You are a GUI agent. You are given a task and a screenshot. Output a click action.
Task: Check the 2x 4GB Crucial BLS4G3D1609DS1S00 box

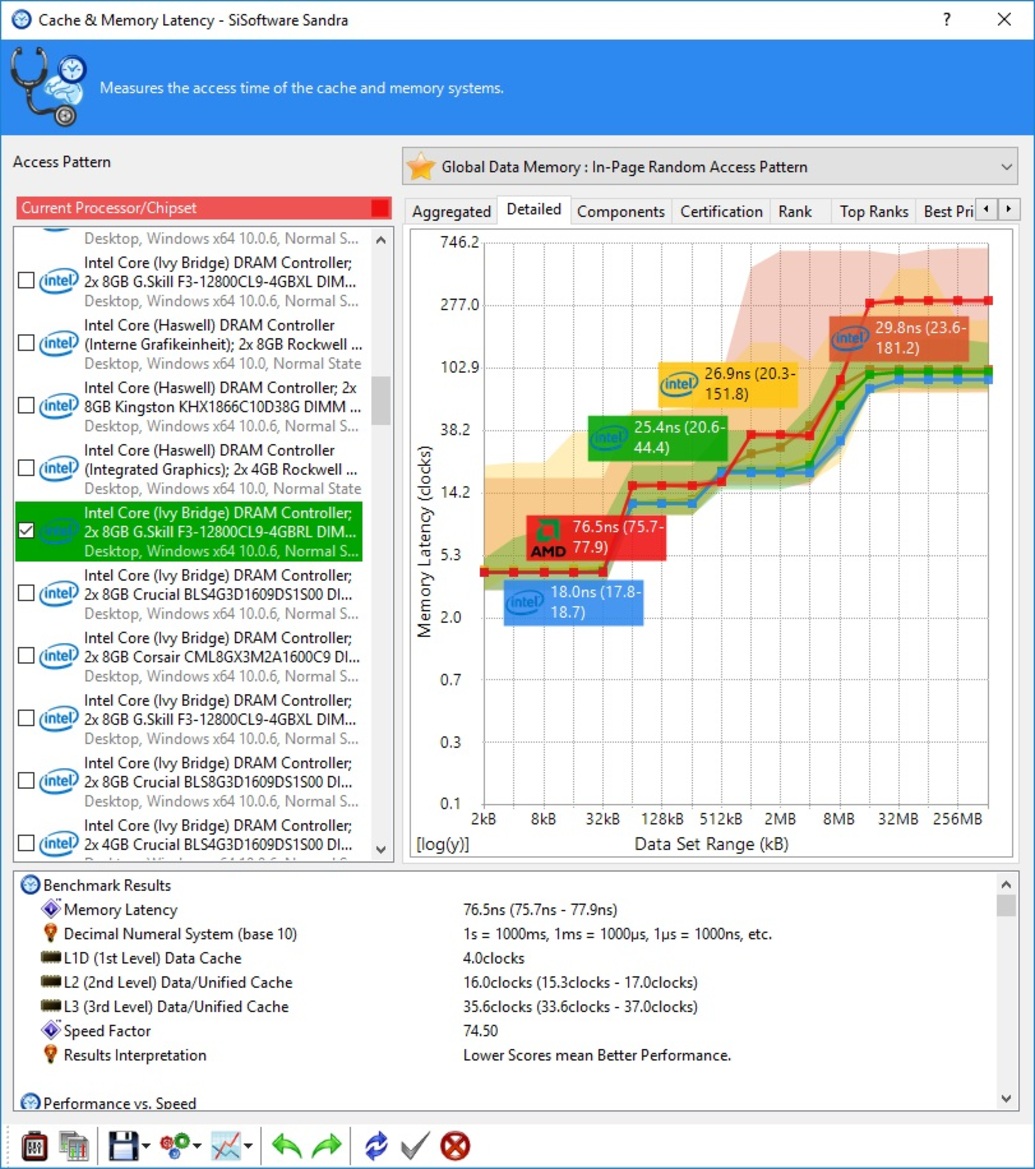pos(26,843)
